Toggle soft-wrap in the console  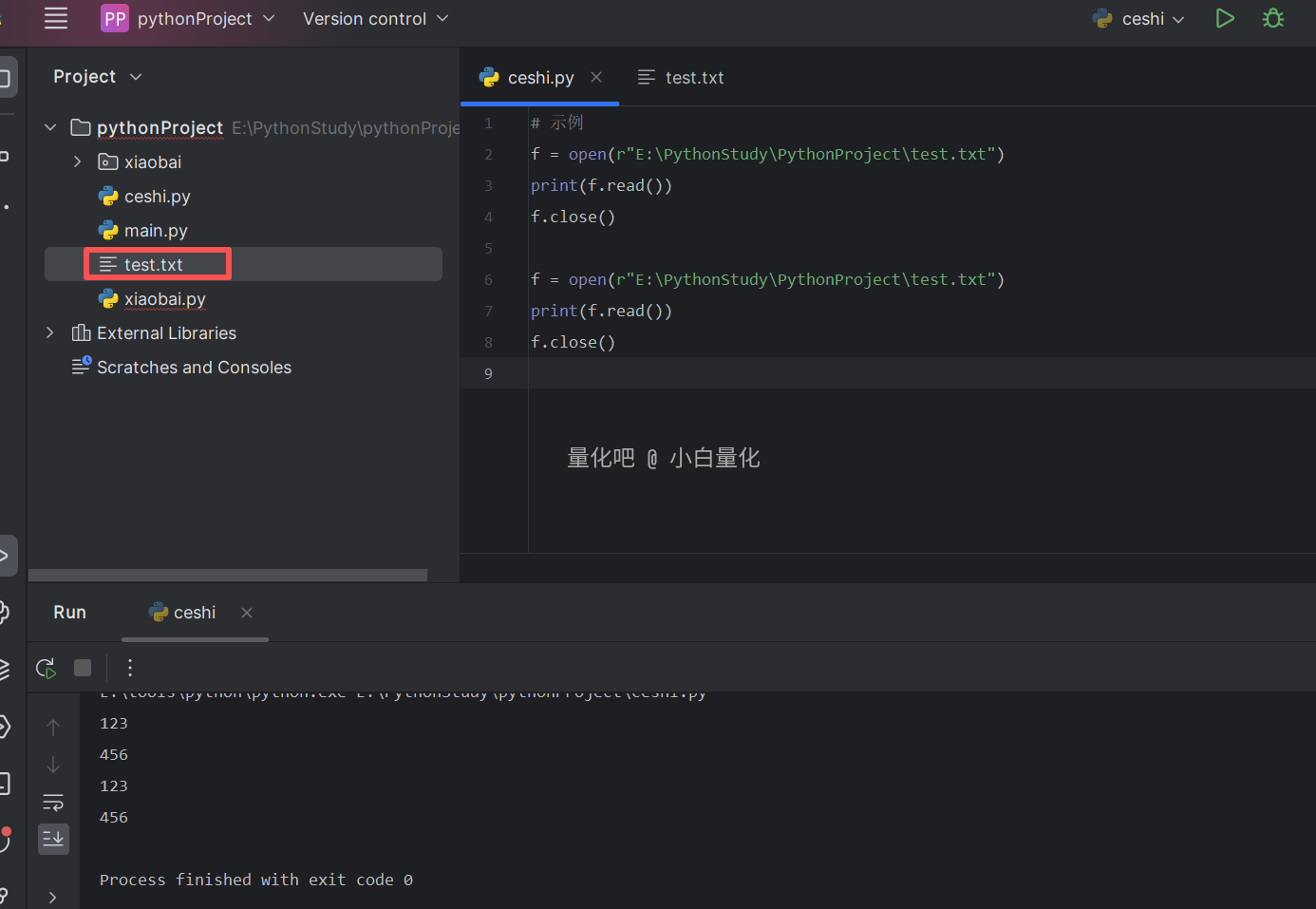[53, 803]
